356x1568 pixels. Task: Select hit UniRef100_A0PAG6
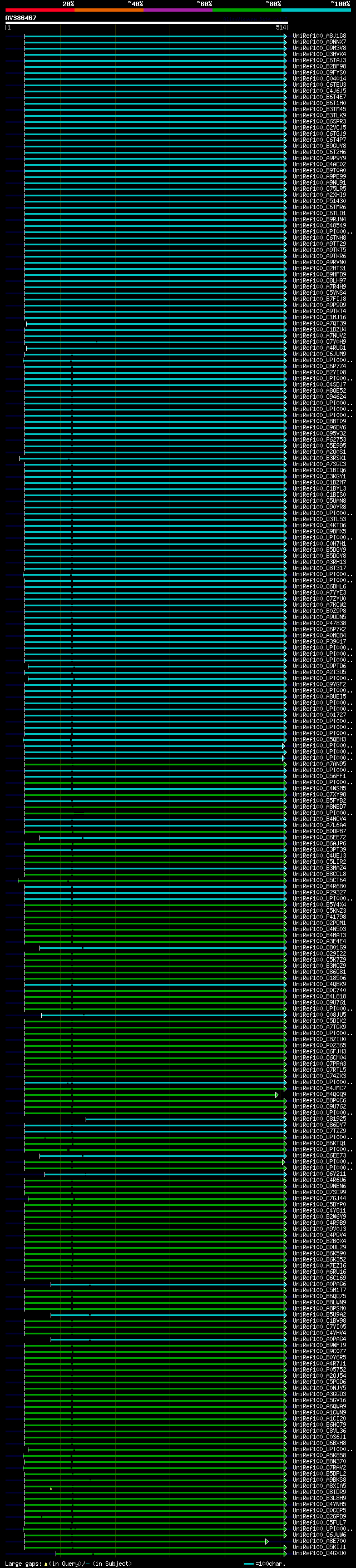(x=319, y=1284)
